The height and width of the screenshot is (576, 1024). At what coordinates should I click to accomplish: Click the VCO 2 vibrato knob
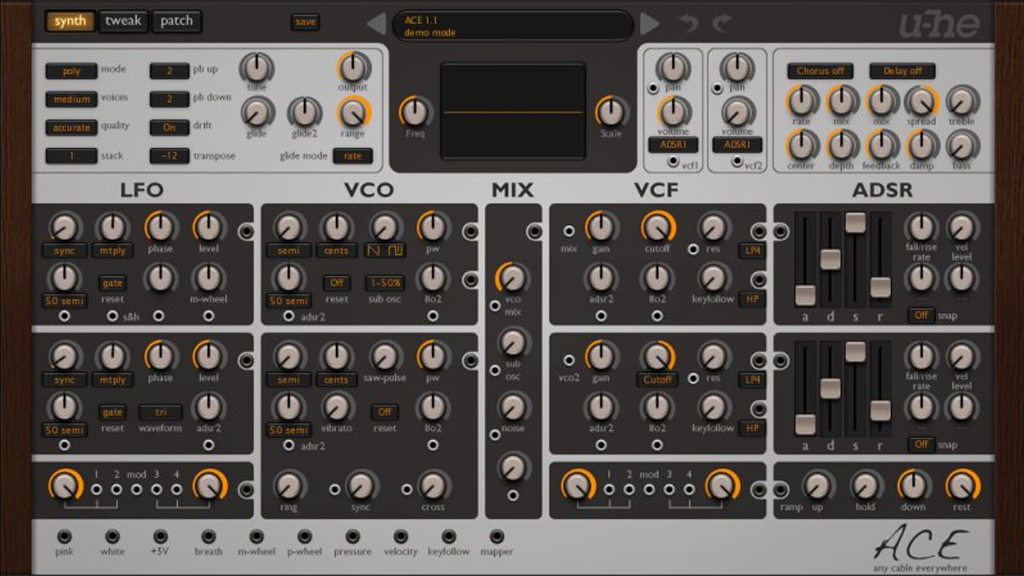(x=336, y=408)
